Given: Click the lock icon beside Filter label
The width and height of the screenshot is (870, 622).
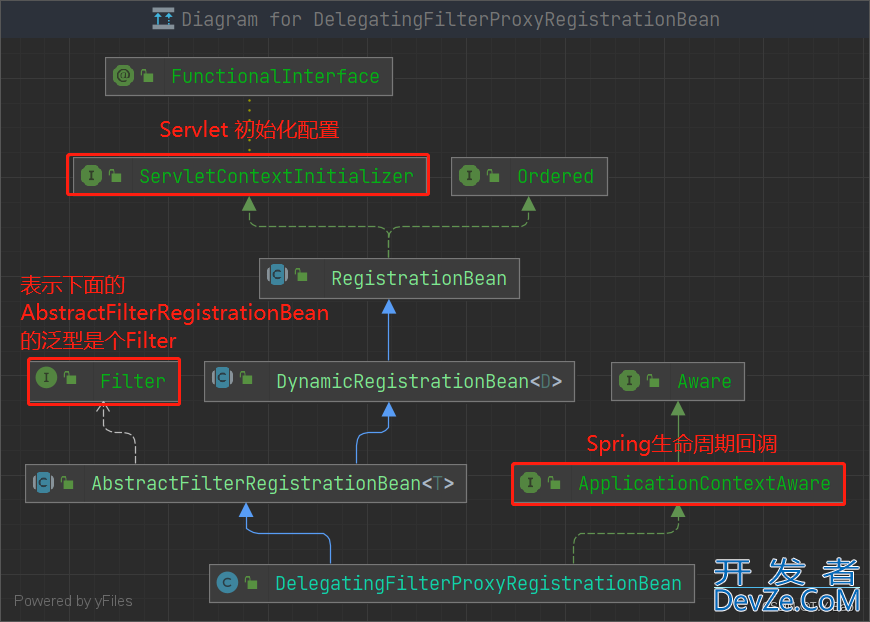Looking at the screenshot, I should (x=70, y=378).
